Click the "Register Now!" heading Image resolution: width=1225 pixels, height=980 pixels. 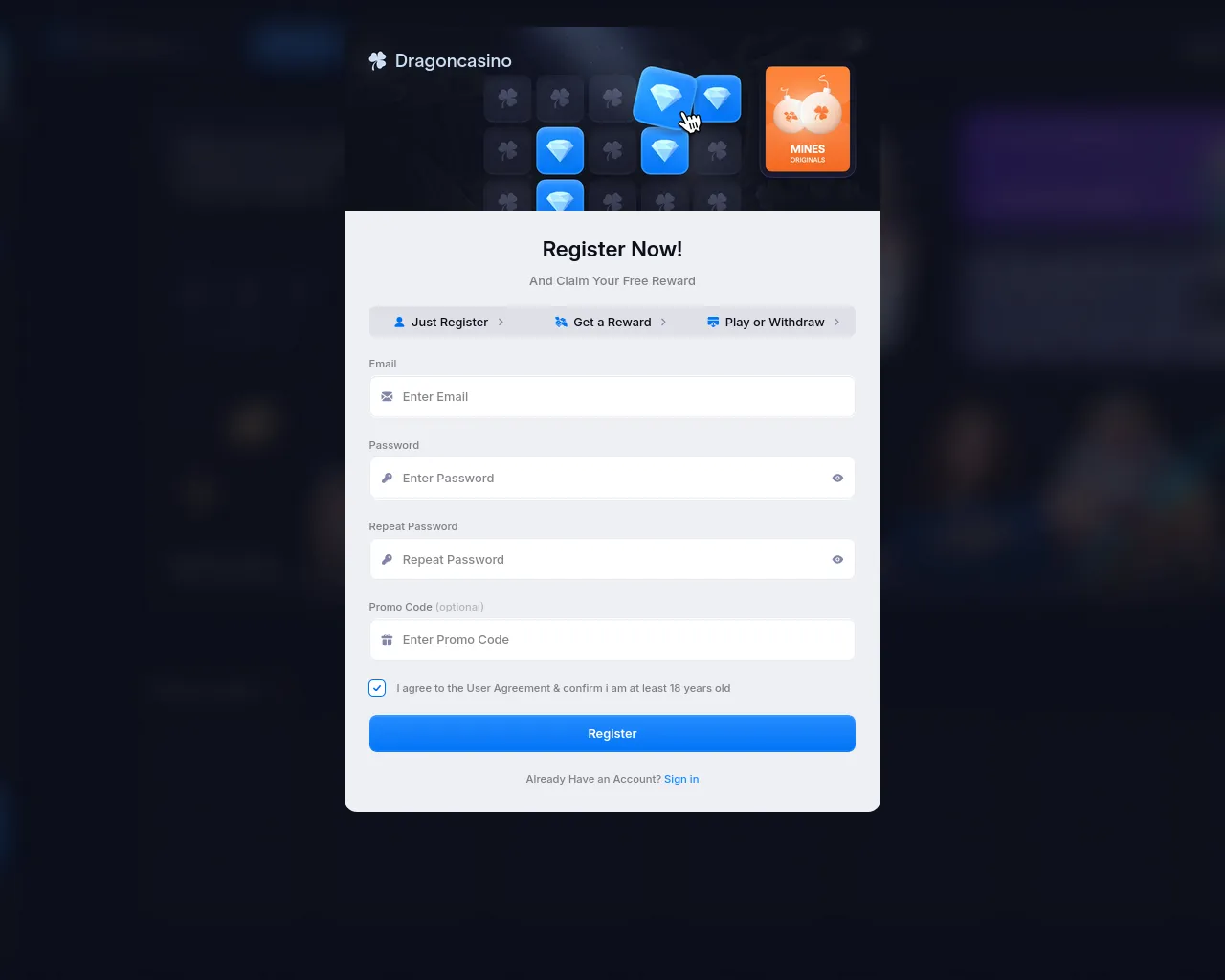tap(612, 250)
